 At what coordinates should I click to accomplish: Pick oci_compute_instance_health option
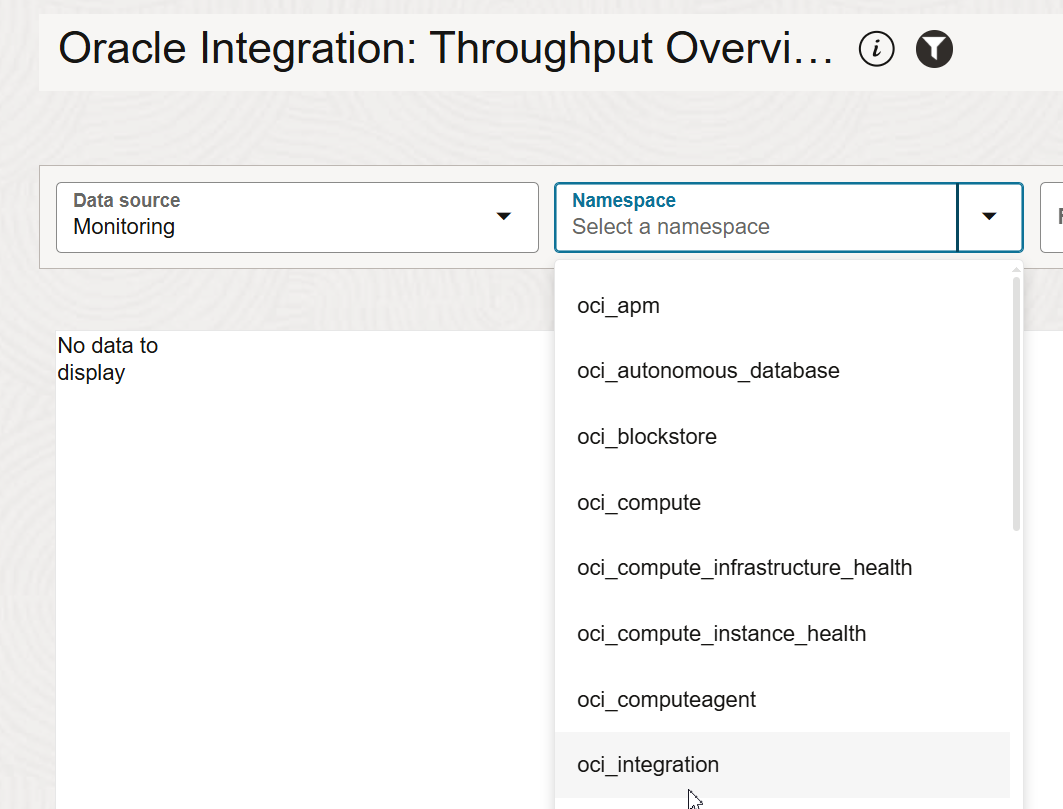pyautogui.click(x=782, y=633)
